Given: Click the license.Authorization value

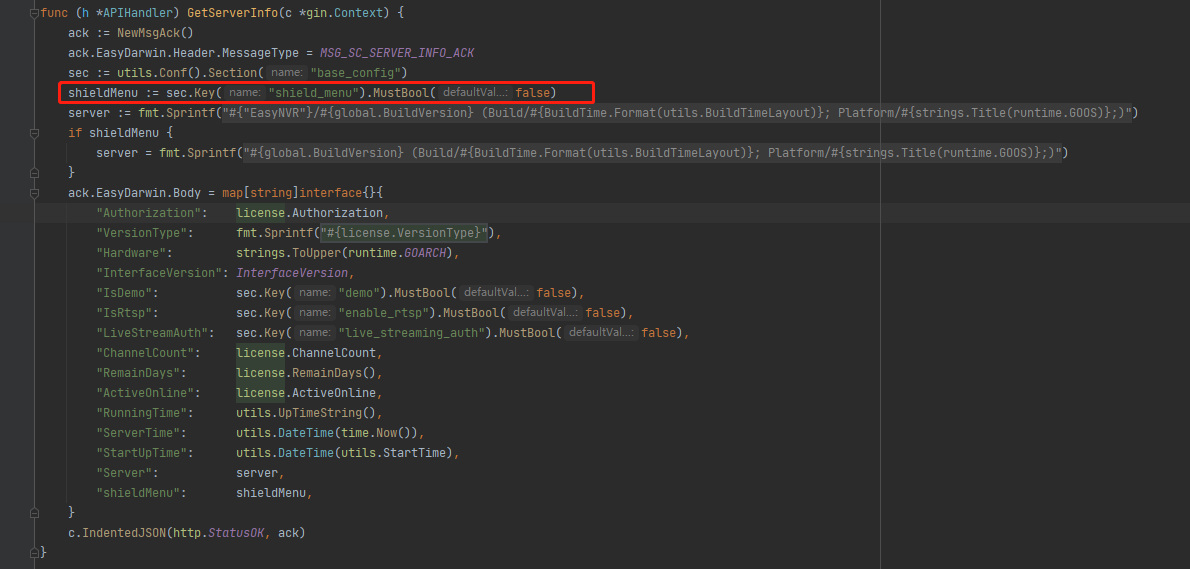Looking at the screenshot, I should click(x=310, y=212).
